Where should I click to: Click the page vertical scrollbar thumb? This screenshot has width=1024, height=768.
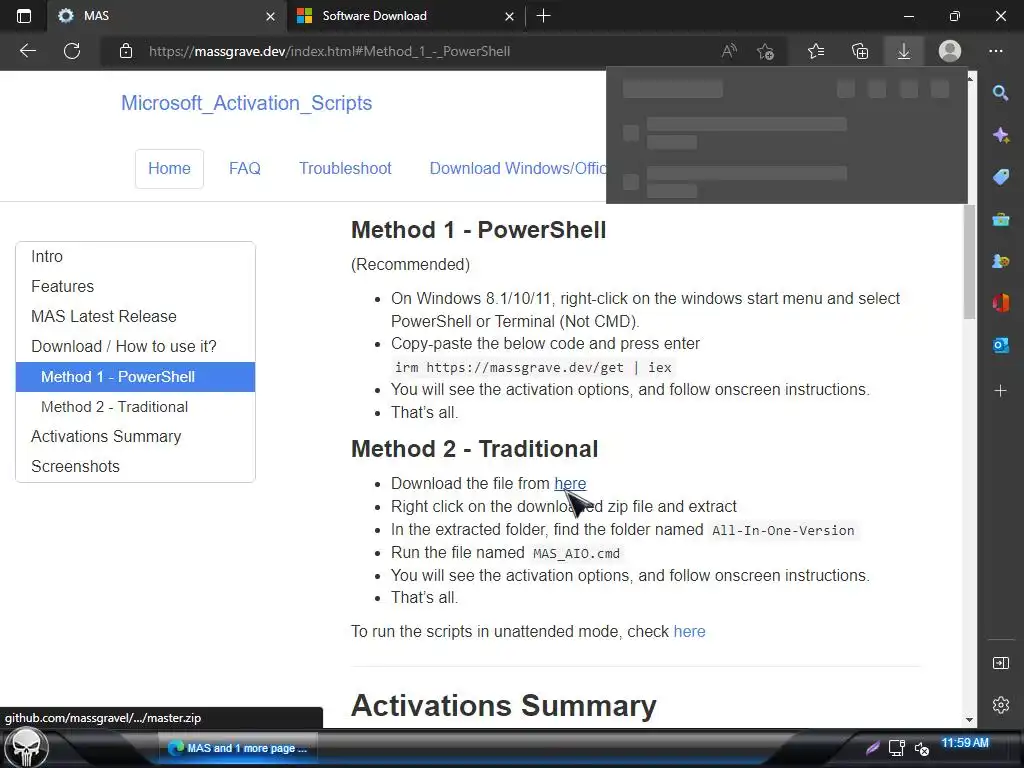[969, 261]
